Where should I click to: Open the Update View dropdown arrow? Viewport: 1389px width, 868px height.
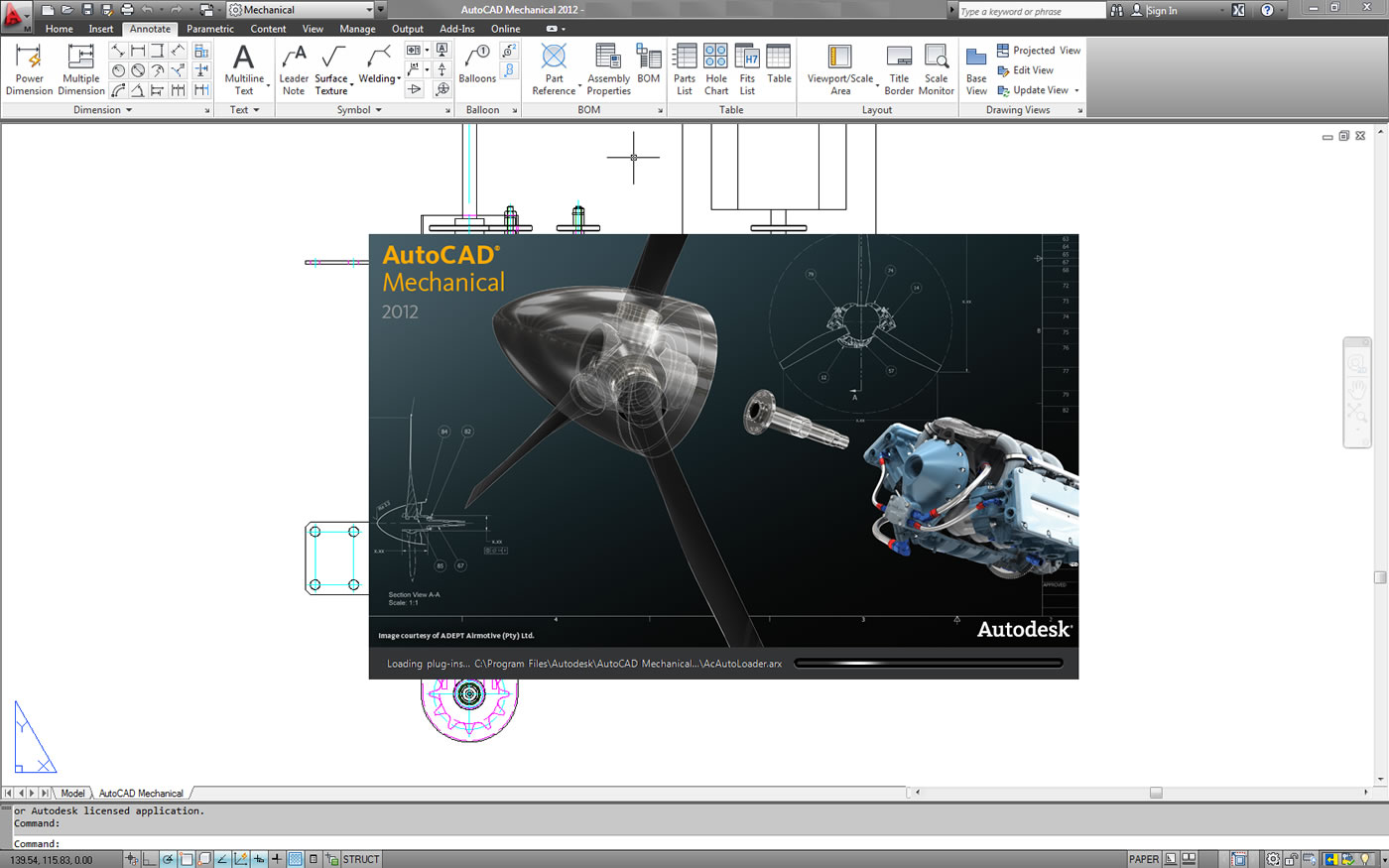point(1076,90)
